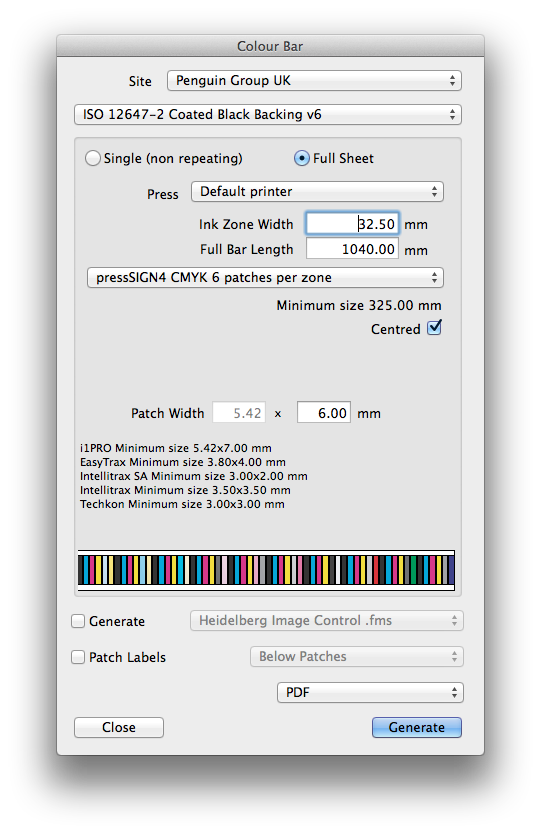Screen dimensions: 541x834
Task: Click the Full Bar Length input field
Action: tap(352, 249)
